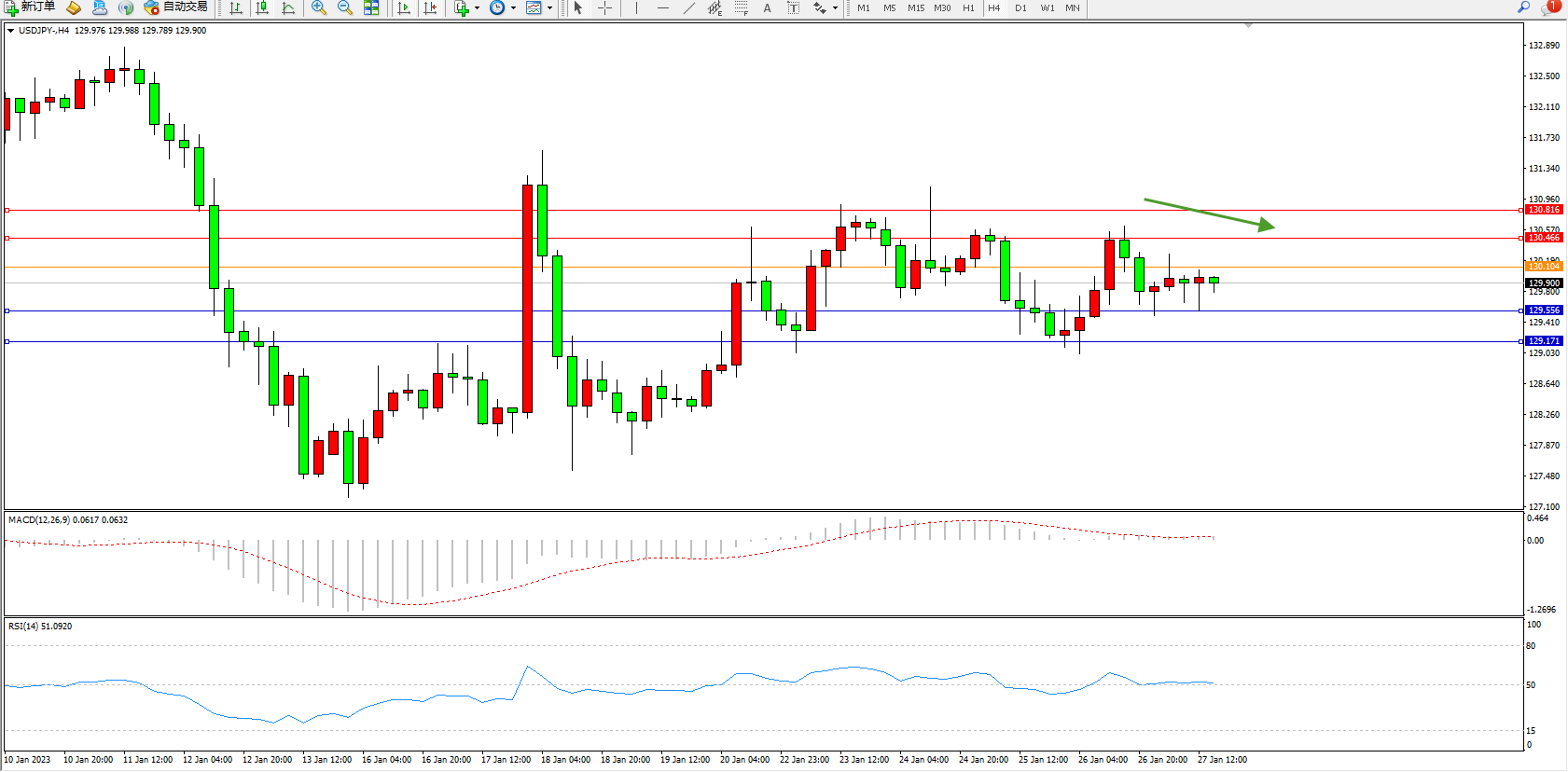Switch chart to line chart mode
1568x772 pixels.
coord(288,8)
